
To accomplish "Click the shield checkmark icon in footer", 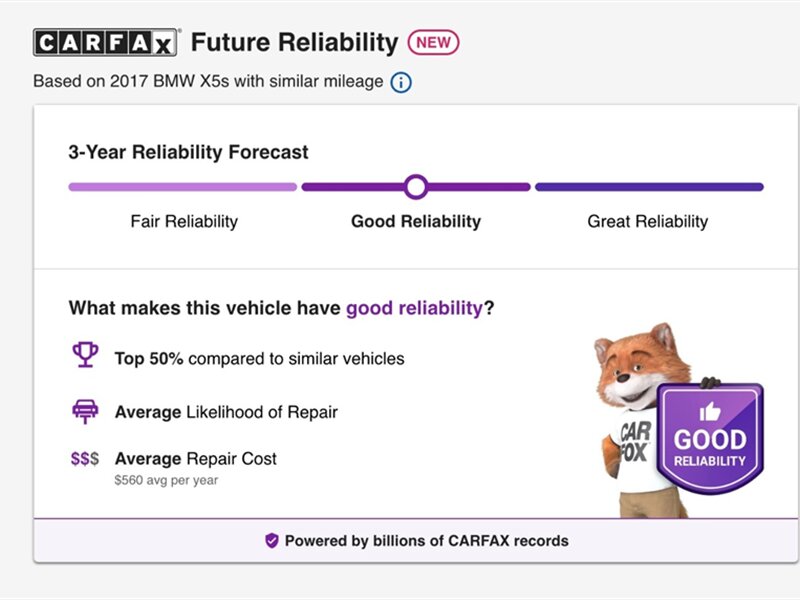I will tap(272, 541).
